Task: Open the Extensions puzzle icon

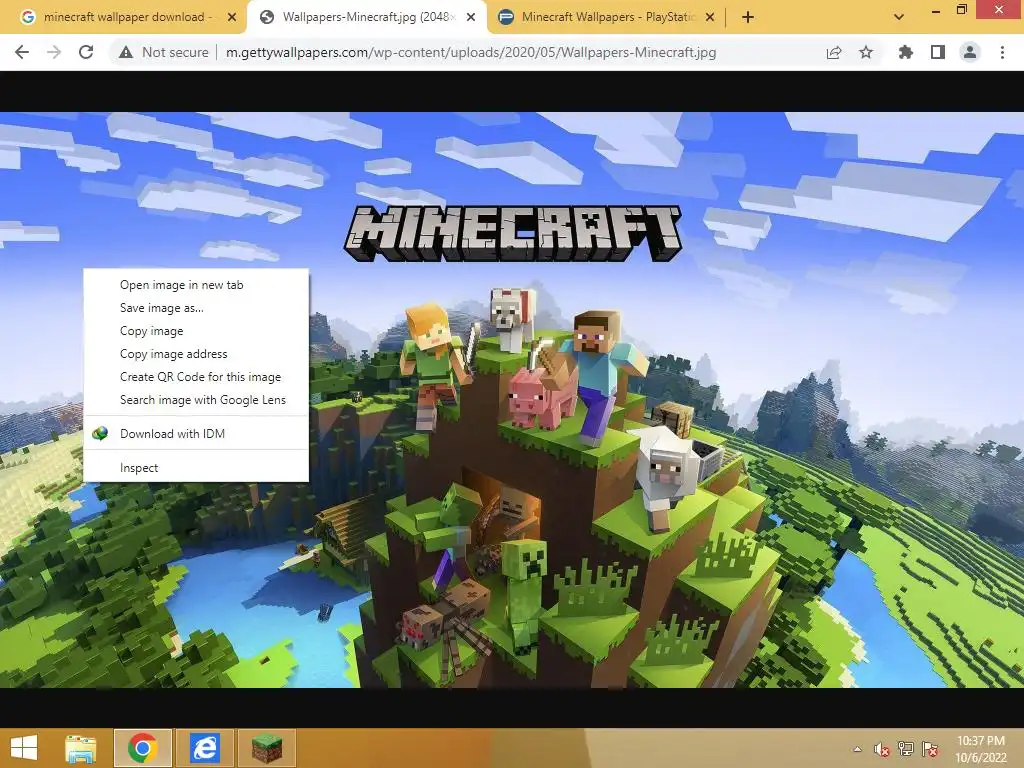Action: (x=905, y=52)
